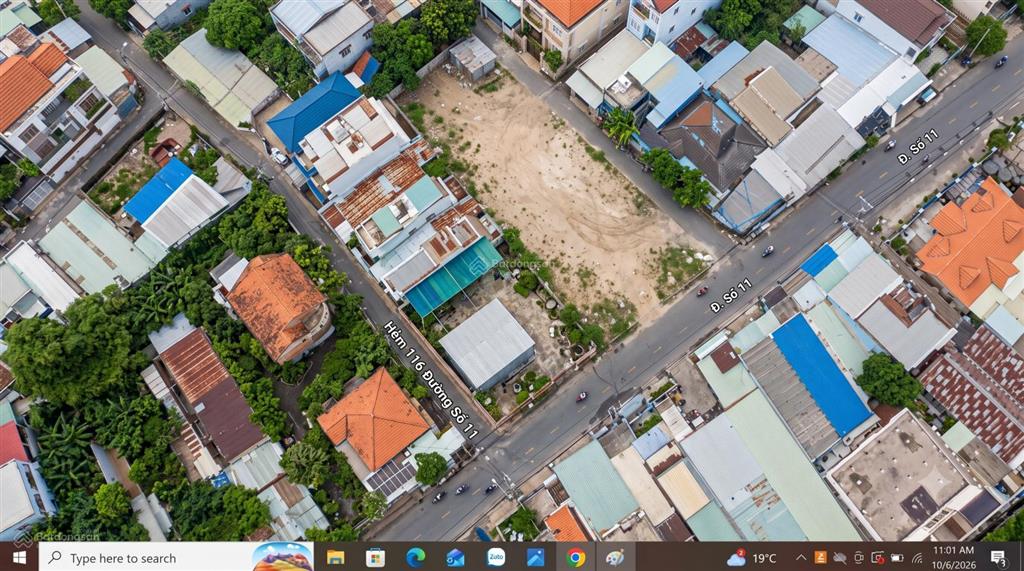Open the Windows Start menu
Image resolution: width=1024 pixels, height=571 pixels.
19,558
